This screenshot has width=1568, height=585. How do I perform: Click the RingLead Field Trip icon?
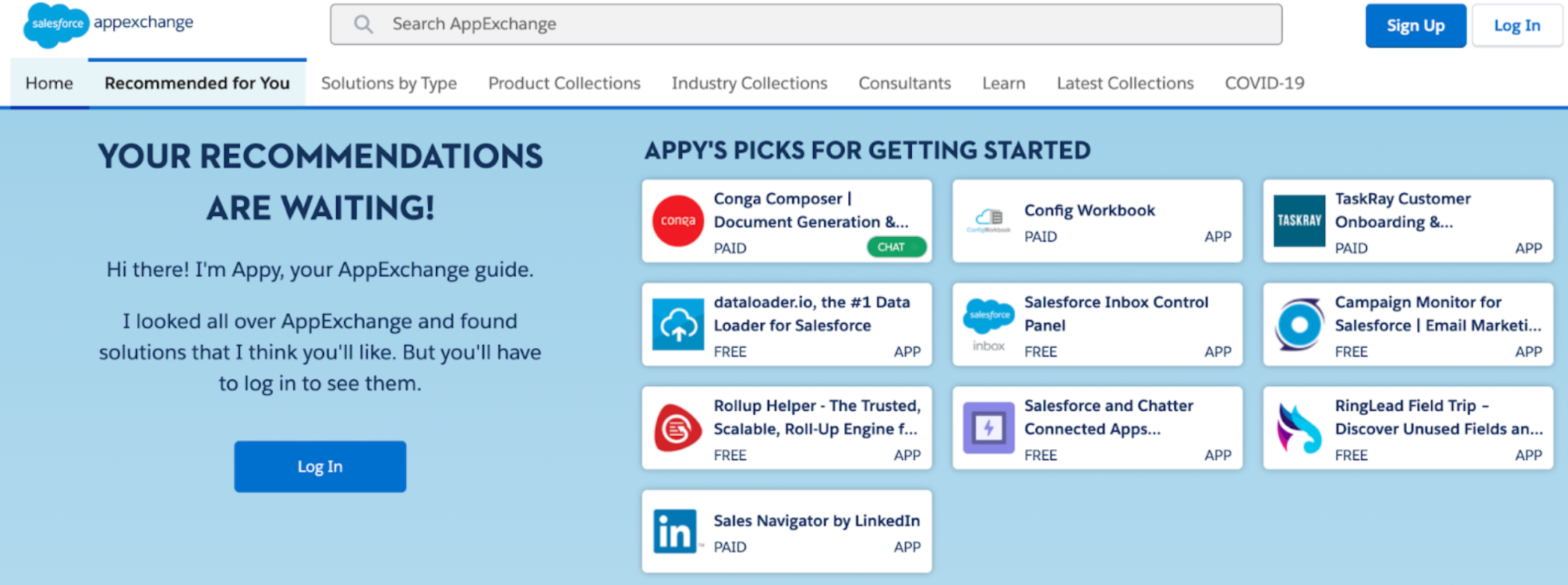[x=1299, y=428]
